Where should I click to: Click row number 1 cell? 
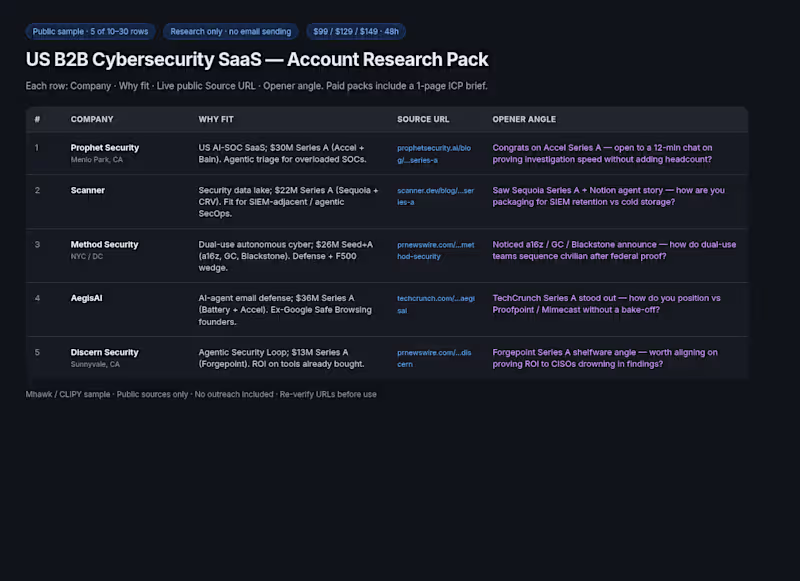[x=37, y=148]
